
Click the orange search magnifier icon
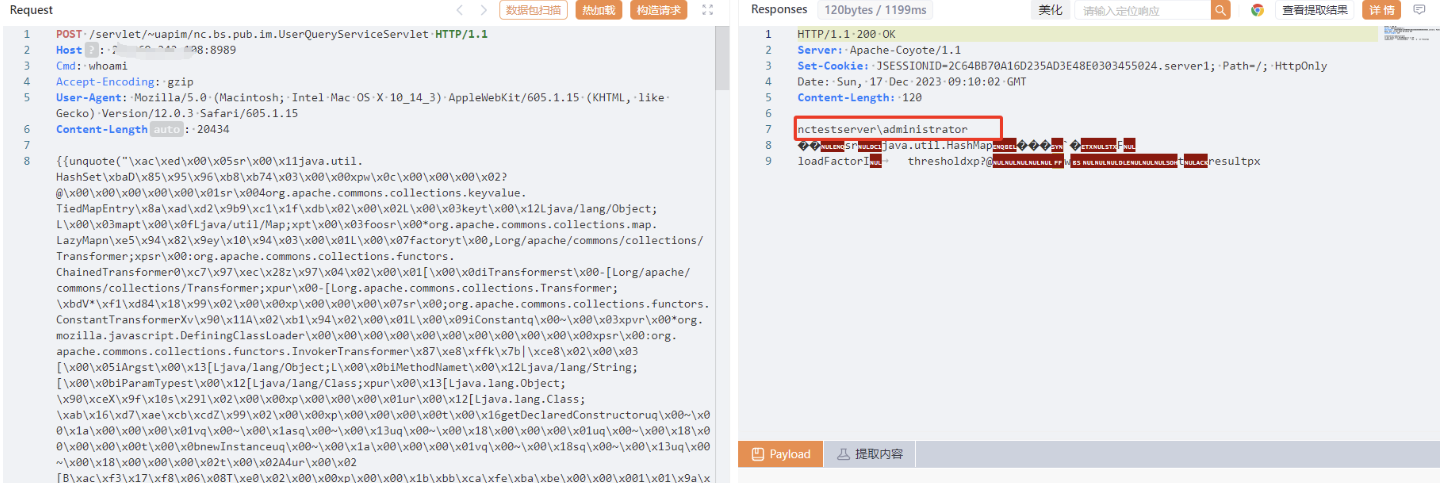(1221, 11)
